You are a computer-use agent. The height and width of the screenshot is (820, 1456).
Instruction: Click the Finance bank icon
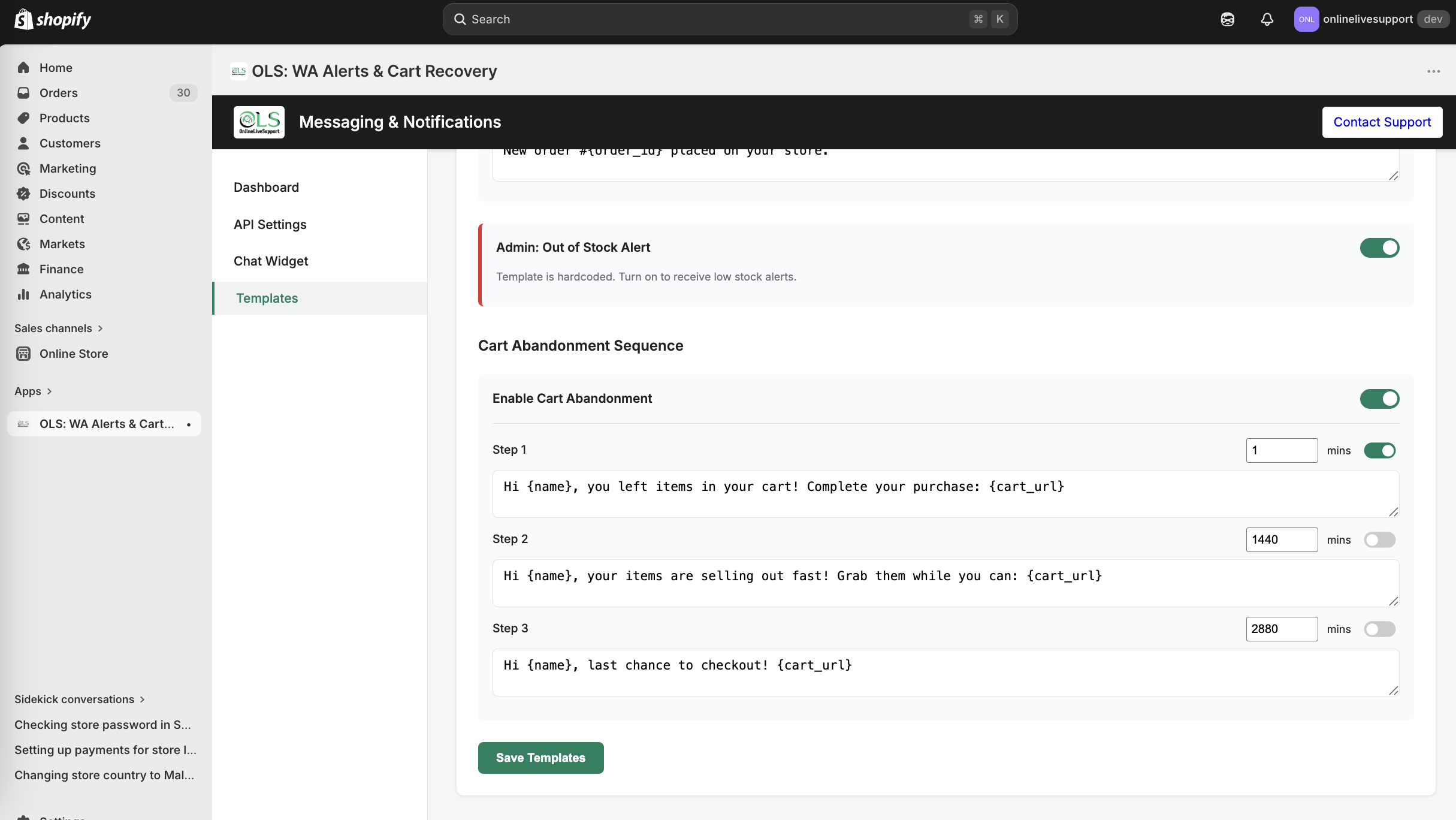point(23,269)
